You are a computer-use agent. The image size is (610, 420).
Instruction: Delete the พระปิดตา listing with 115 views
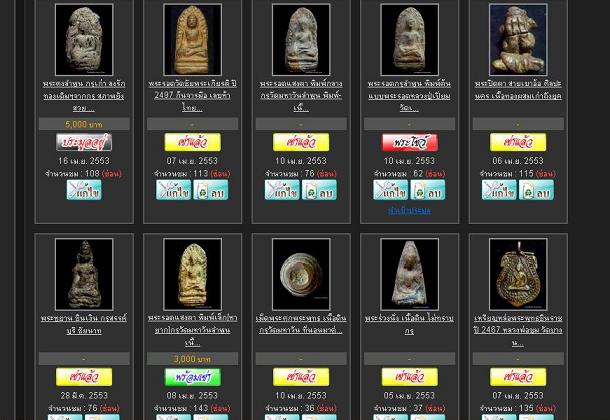coord(536,190)
